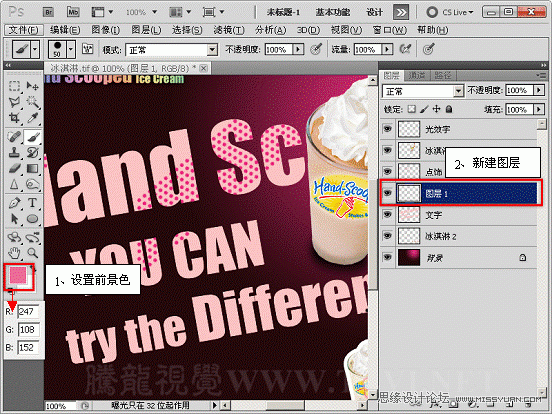Viewport: 552px width, 414px height.
Task: Select the Healing Brush tool
Action: tap(14, 137)
